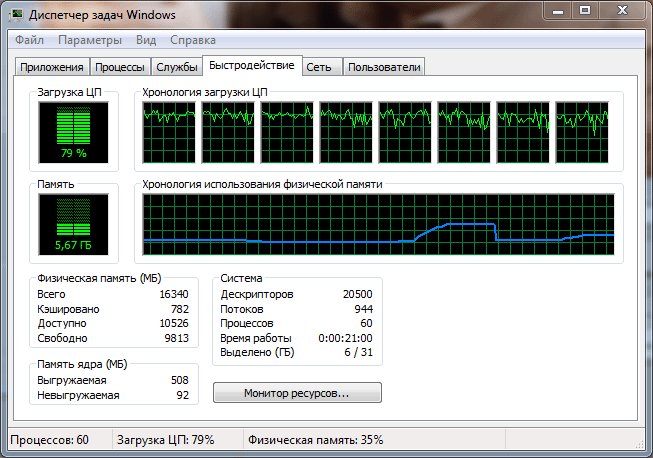Switch to the Процессы tab
Viewport: 653px width, 458px height.
(x=120, y=67)
